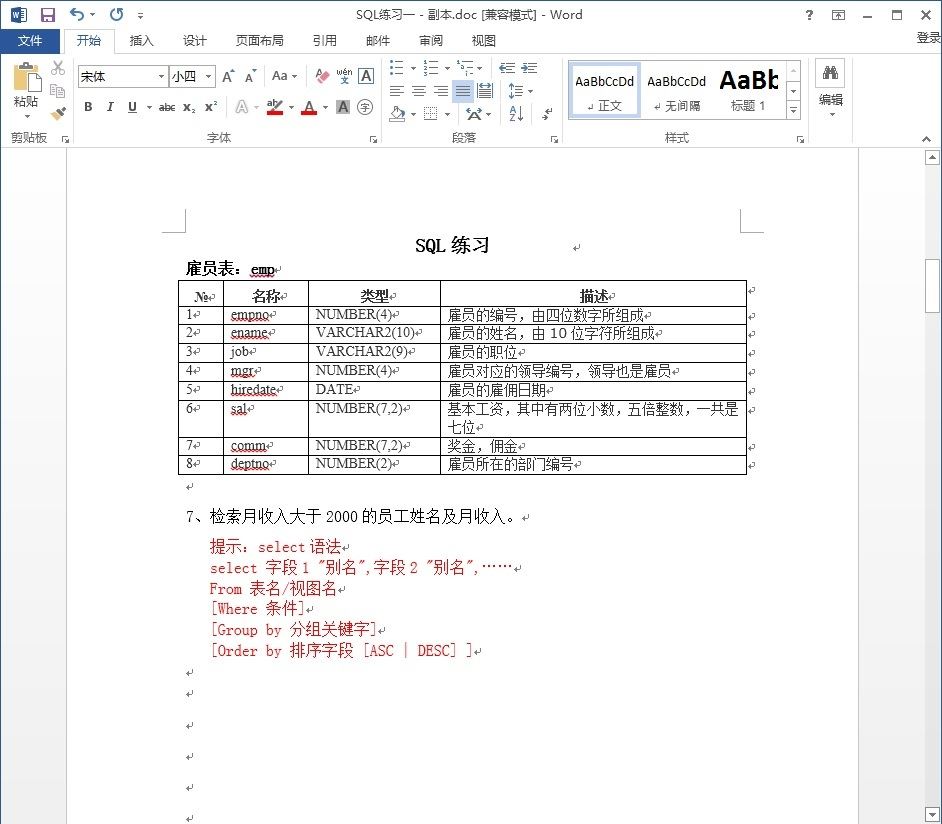The height and width of the screenshot is (824, 942).
Task: Toggle Bold formatting
Action: pyautogui.click(x=88, y=108)
